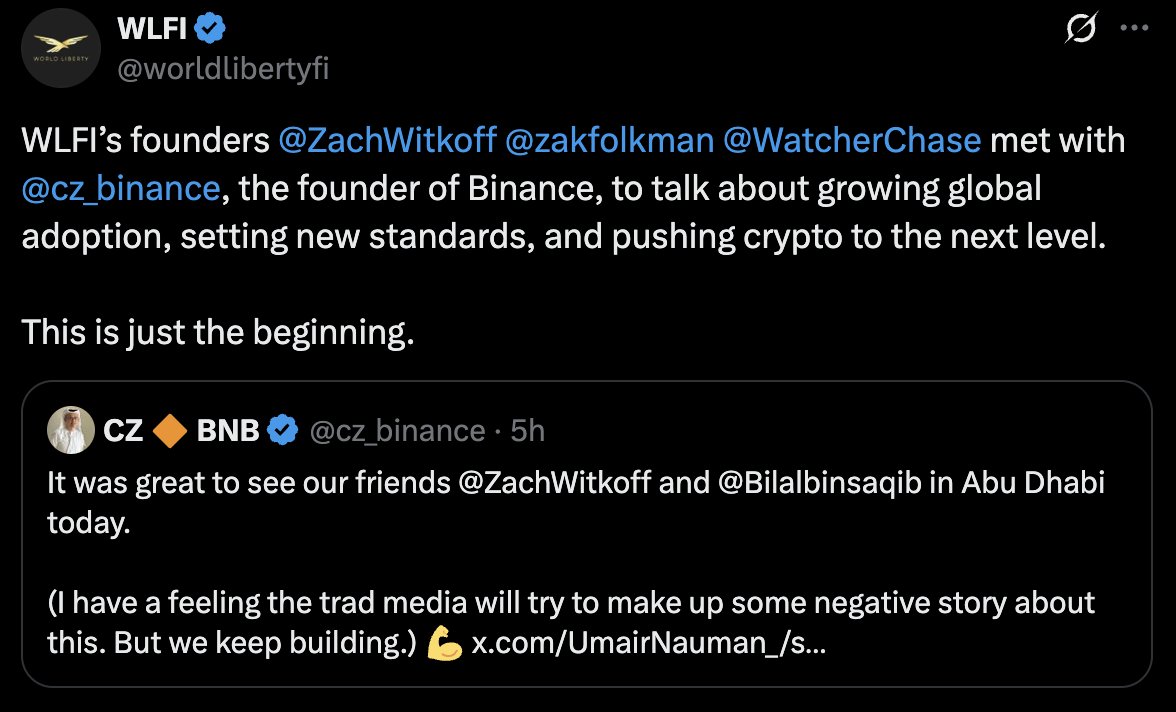Click the flexed bicep emoji in CZ's tweet

(x=447, y=642)
